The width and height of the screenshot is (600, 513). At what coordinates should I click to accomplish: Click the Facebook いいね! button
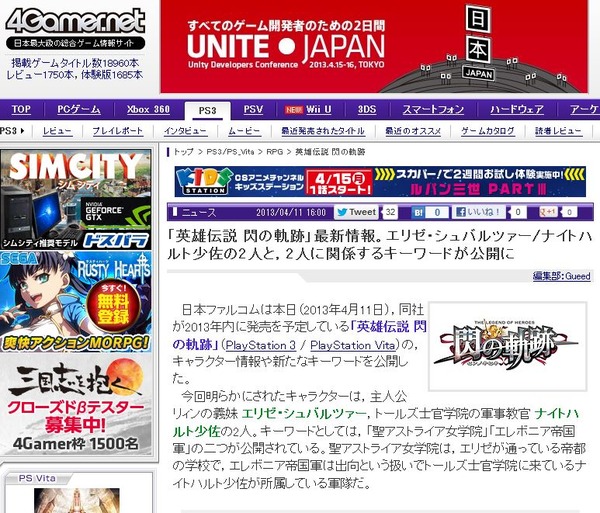(478, 212)
